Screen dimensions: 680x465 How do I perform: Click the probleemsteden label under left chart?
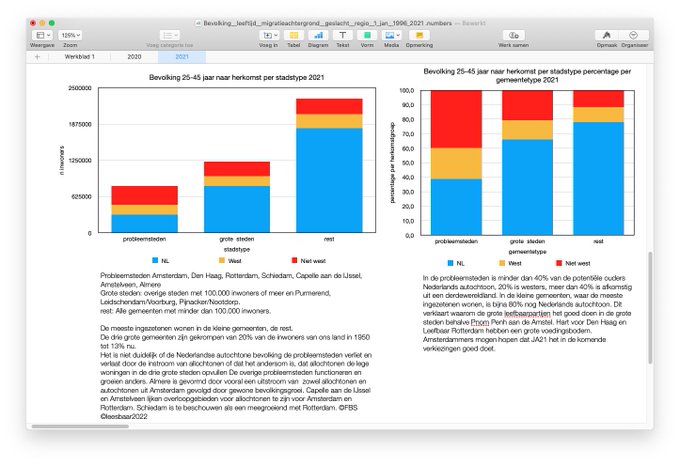144,239
